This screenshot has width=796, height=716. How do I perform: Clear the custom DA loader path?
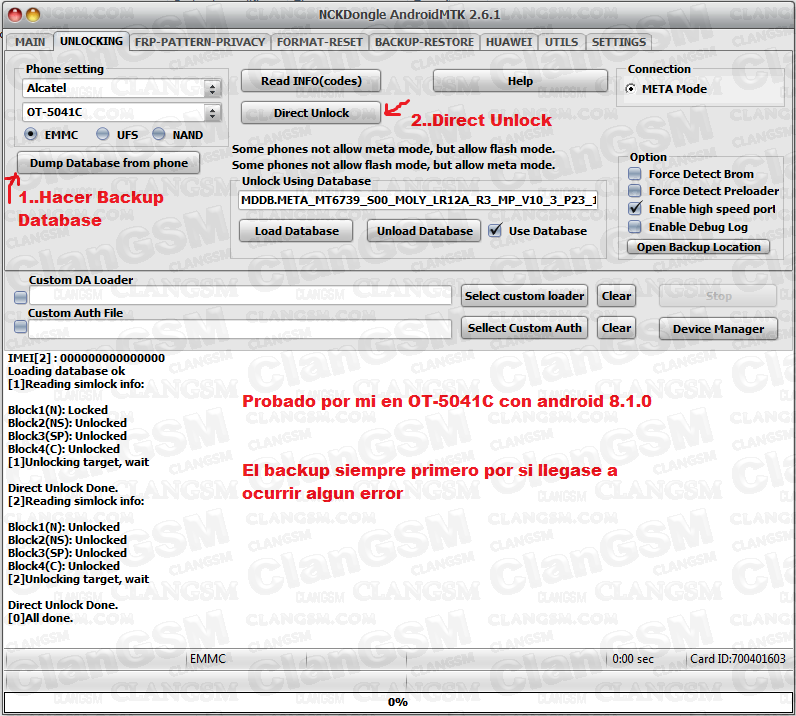click(616, 296)
